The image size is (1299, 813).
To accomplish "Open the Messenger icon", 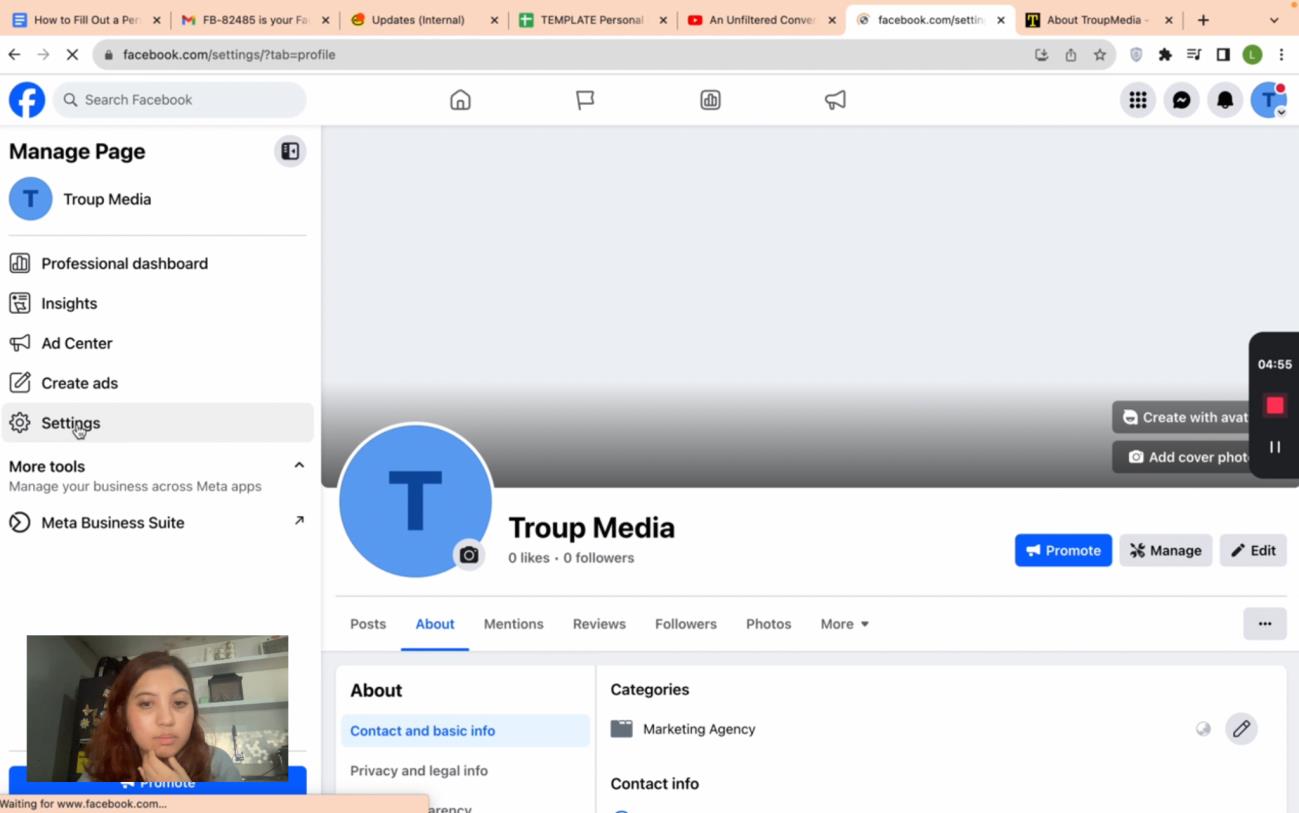I will (x=1181, y=100).
